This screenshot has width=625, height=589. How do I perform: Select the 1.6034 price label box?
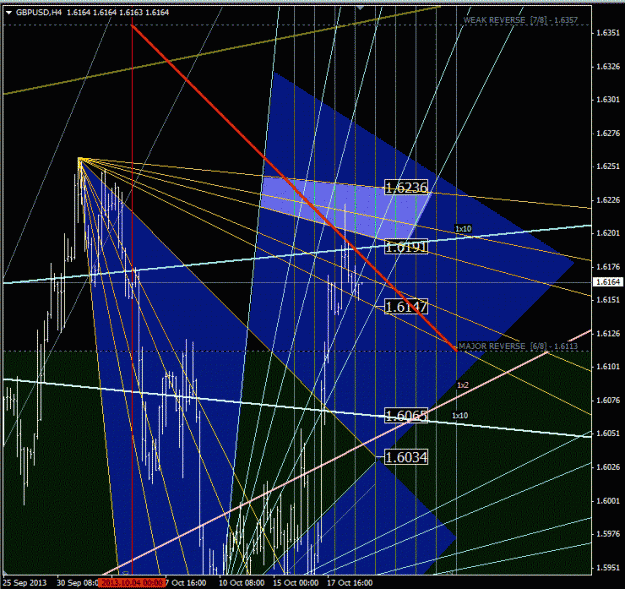pyautogui.click(x=406, y=457)
